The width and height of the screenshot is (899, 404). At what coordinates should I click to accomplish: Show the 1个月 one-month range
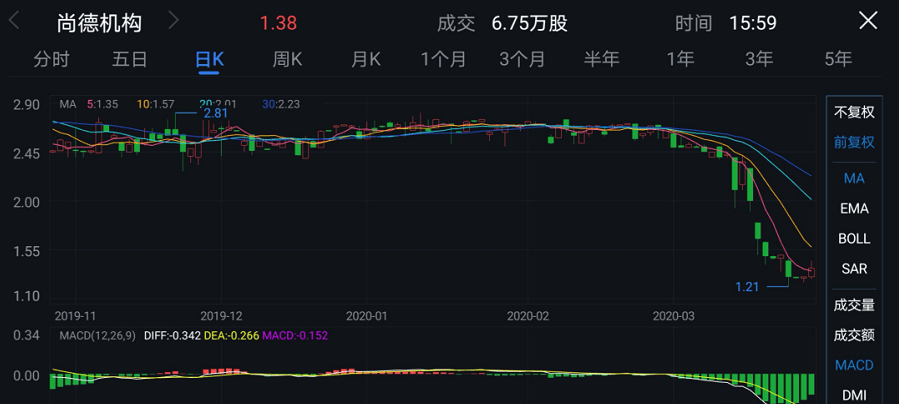tap(443, 59)
